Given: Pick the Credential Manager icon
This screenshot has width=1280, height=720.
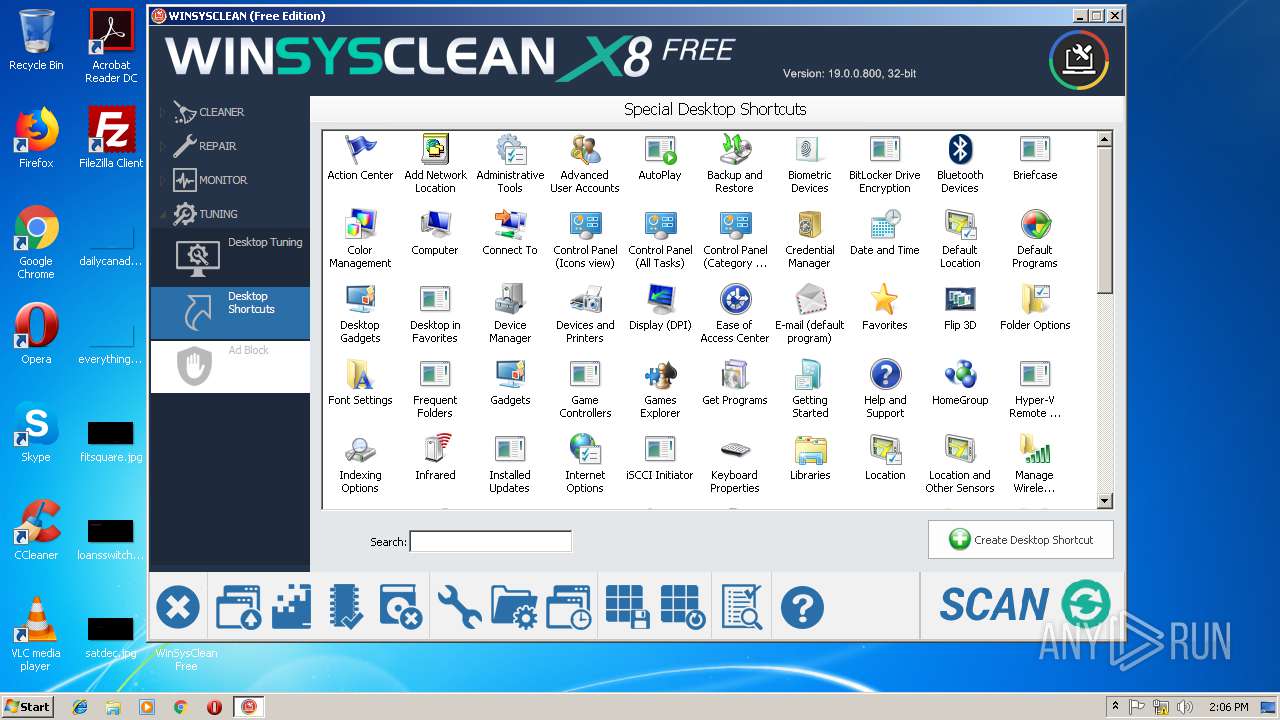Looking at the screenshot, I should click(x=810, y=225).
